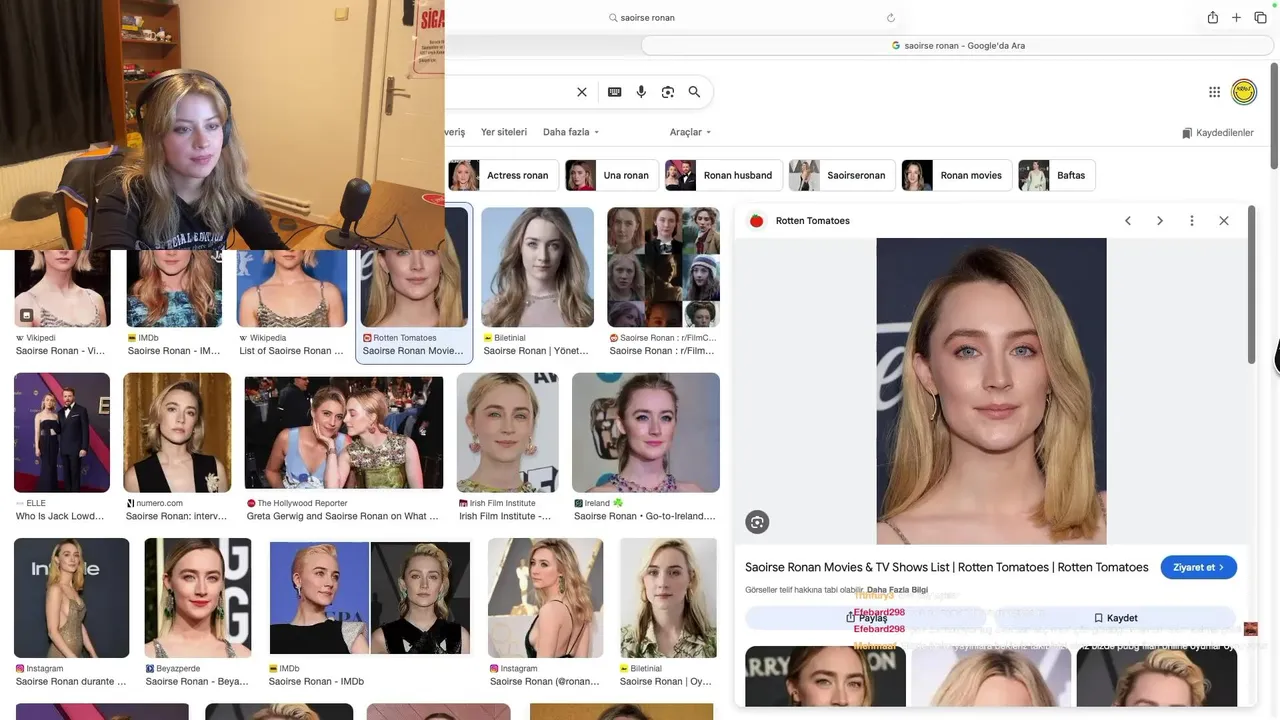
Task: Search by image with the lens icon
Action: [x=668, y=92]
